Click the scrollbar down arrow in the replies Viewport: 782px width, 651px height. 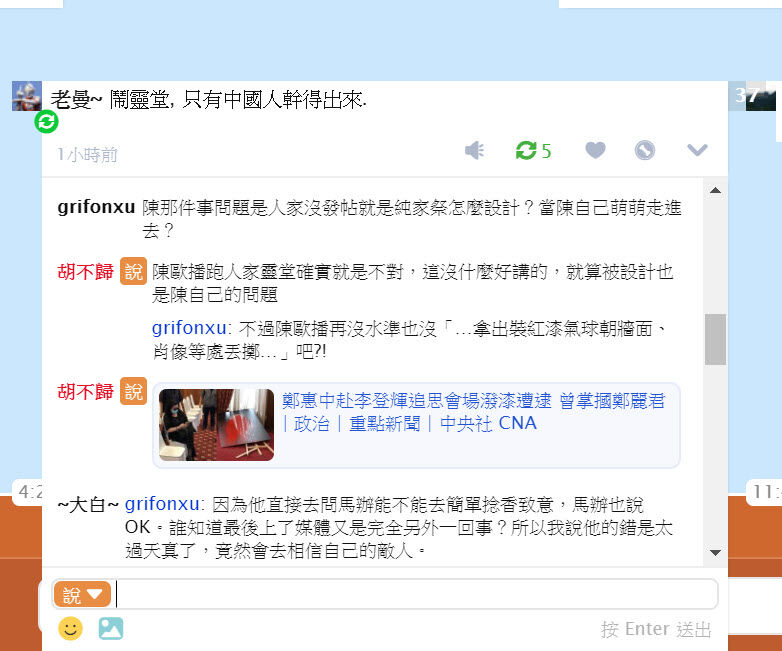pos(715,553)
